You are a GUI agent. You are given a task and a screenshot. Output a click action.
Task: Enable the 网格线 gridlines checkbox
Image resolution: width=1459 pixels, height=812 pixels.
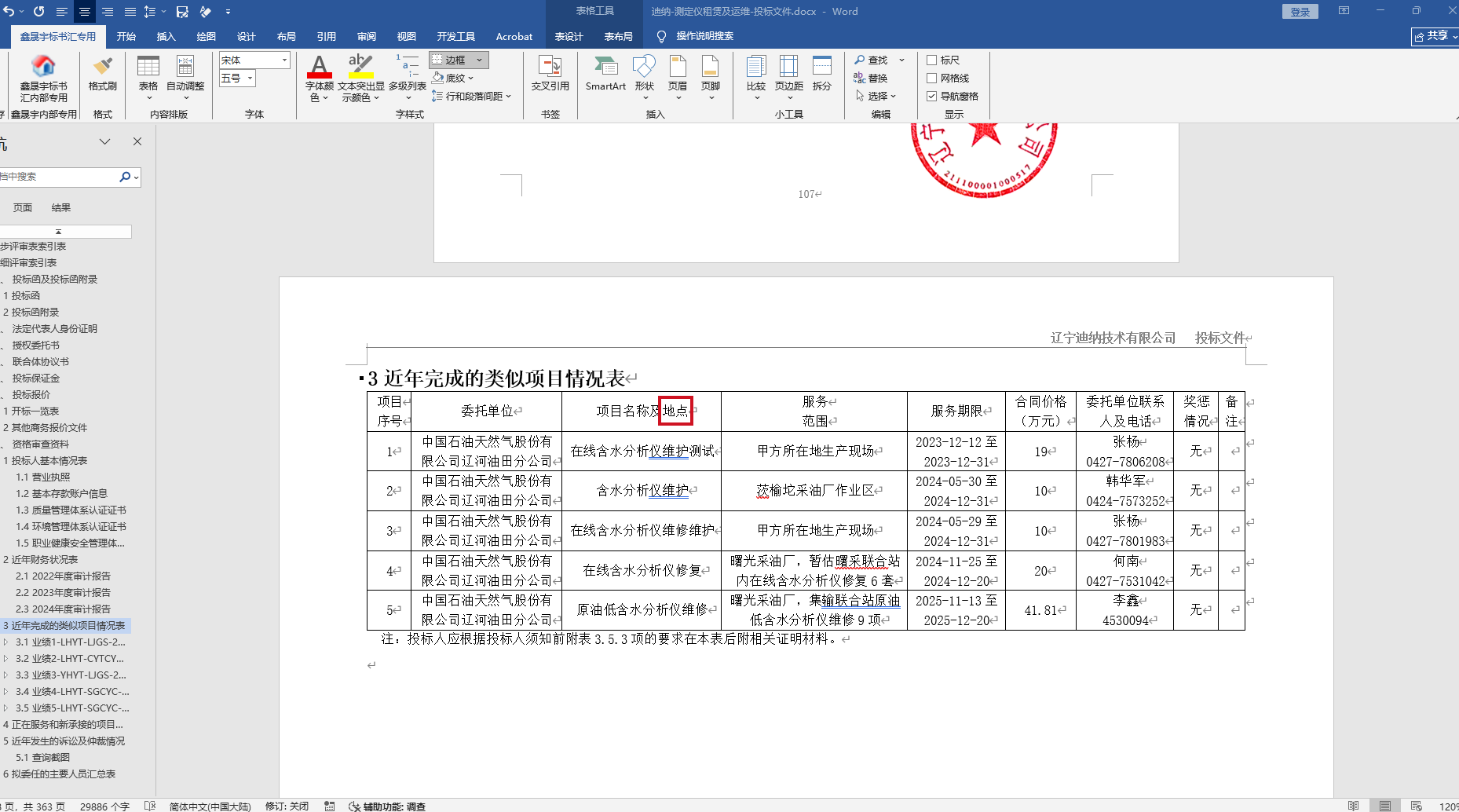click(931, 78)
